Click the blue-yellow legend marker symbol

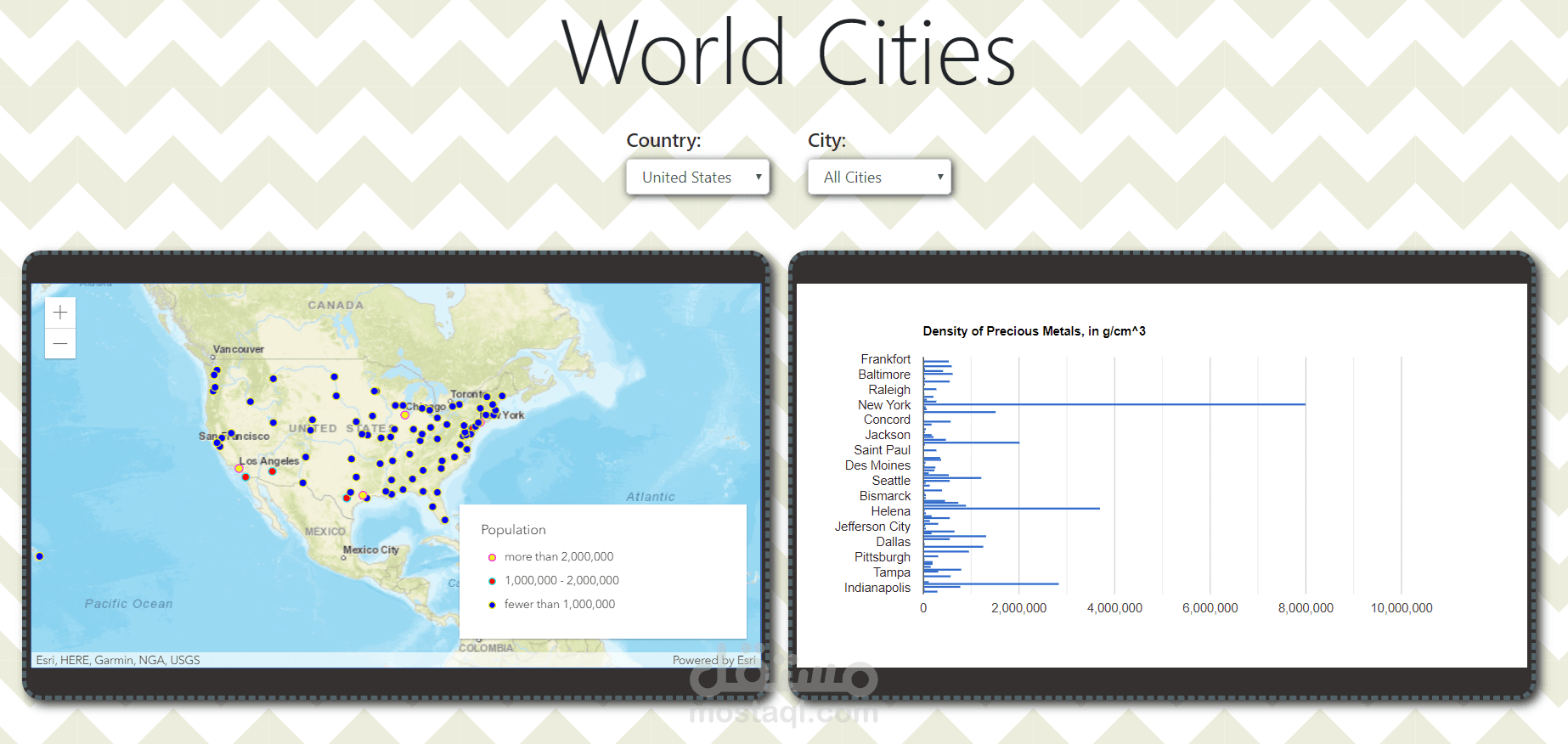(492, 605)
